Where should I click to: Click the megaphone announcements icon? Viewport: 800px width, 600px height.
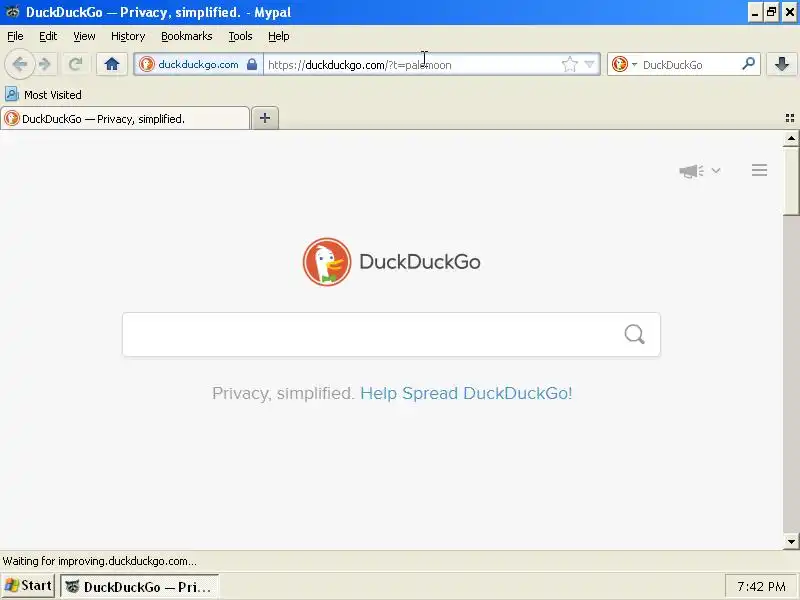691,171
